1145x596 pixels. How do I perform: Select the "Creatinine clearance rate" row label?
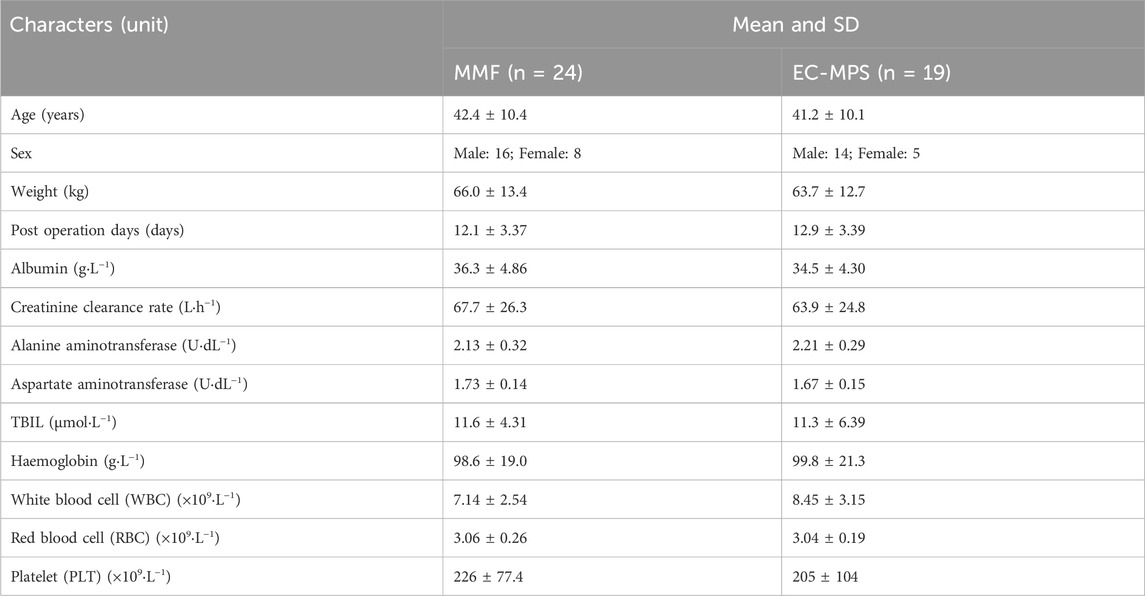[x=108, y=307]
